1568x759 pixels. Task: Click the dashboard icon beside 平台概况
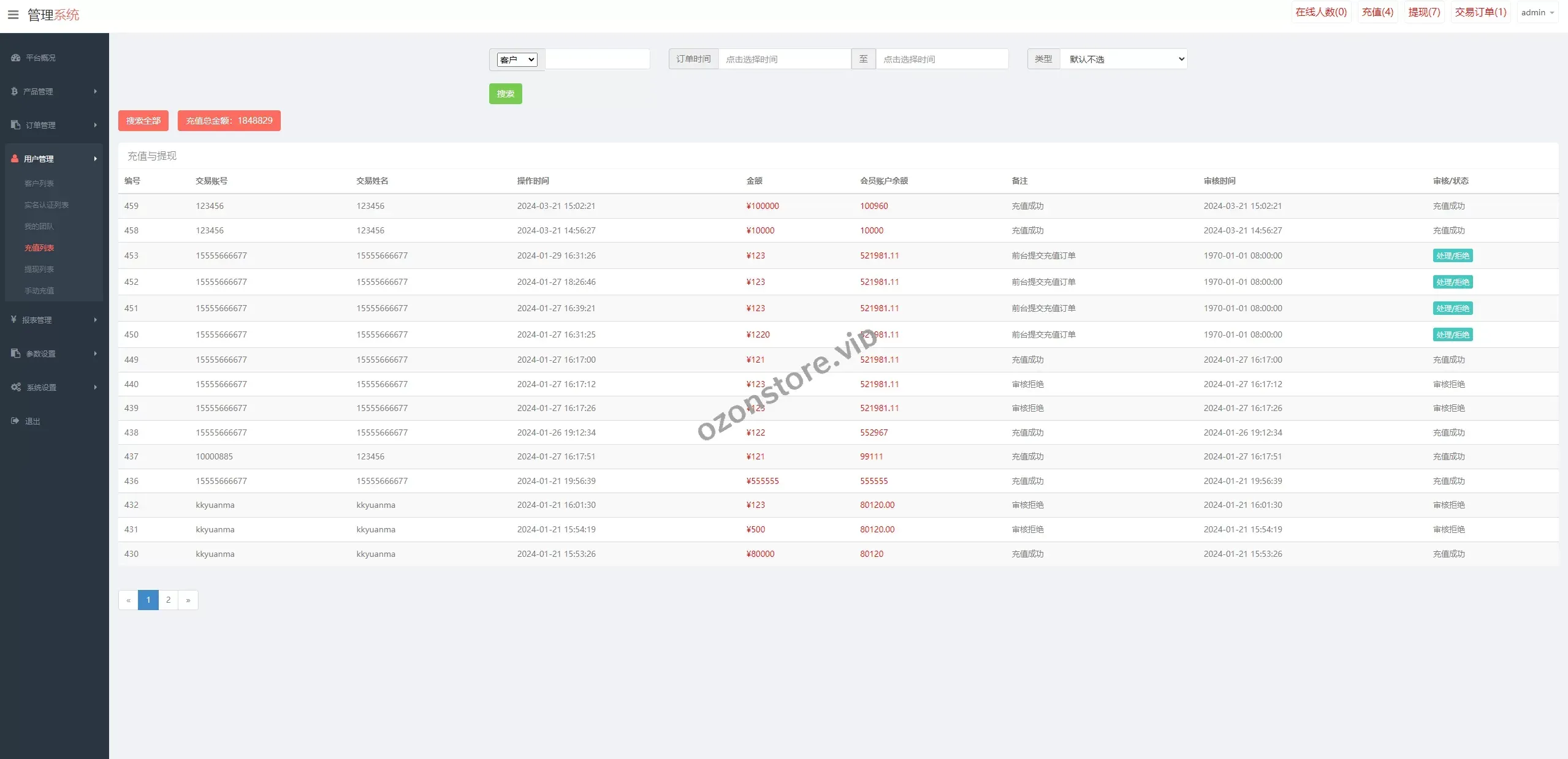(x=16, y=58)
